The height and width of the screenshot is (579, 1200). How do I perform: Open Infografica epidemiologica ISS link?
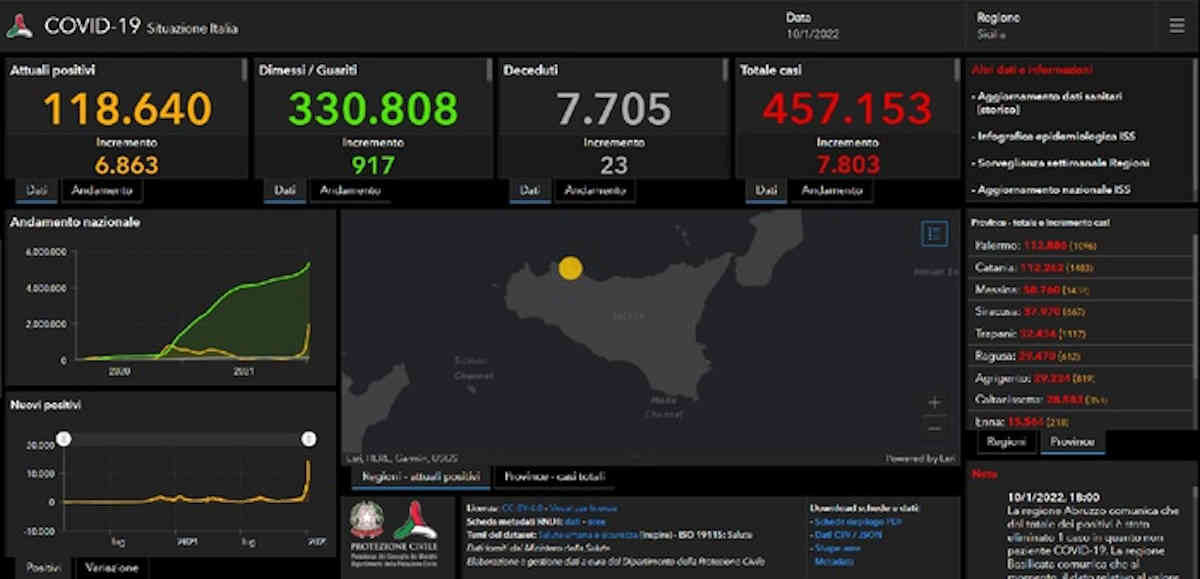point(1053,136)
